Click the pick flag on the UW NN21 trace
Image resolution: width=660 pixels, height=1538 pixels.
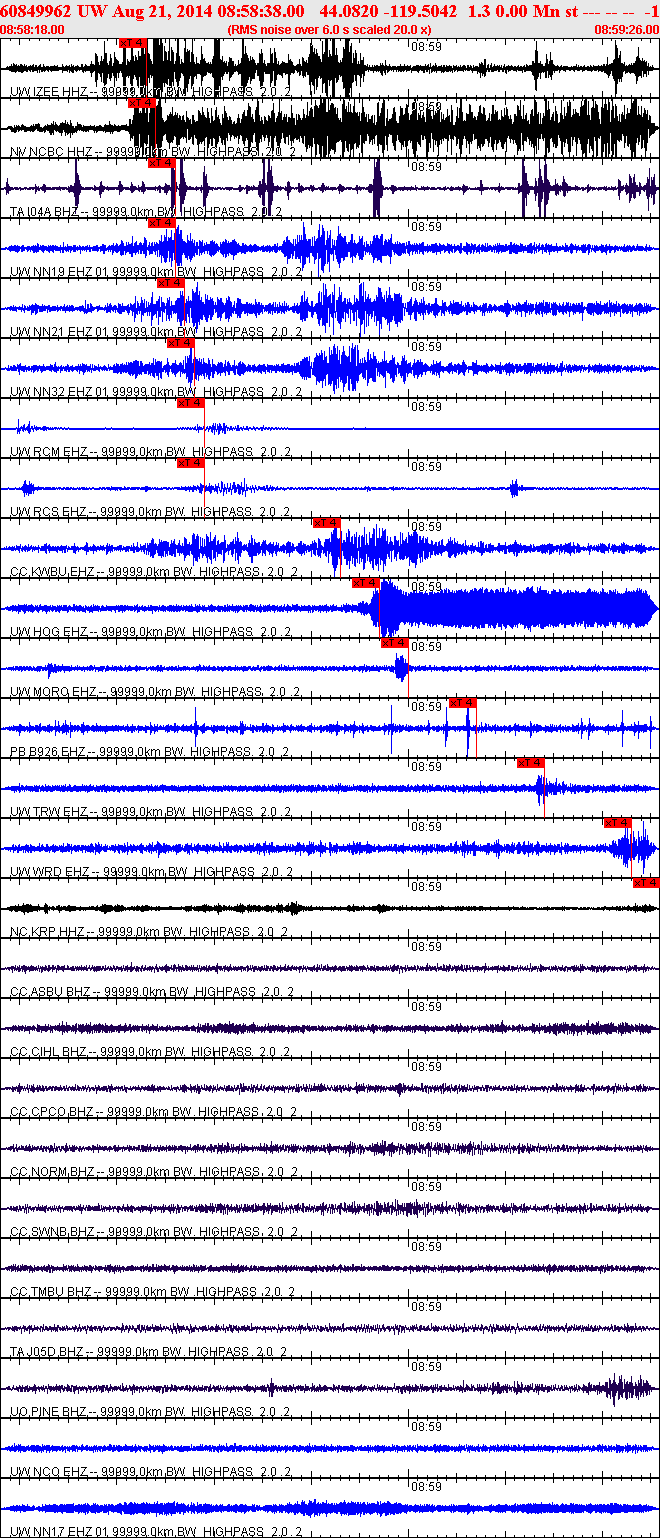coord(171,282)
